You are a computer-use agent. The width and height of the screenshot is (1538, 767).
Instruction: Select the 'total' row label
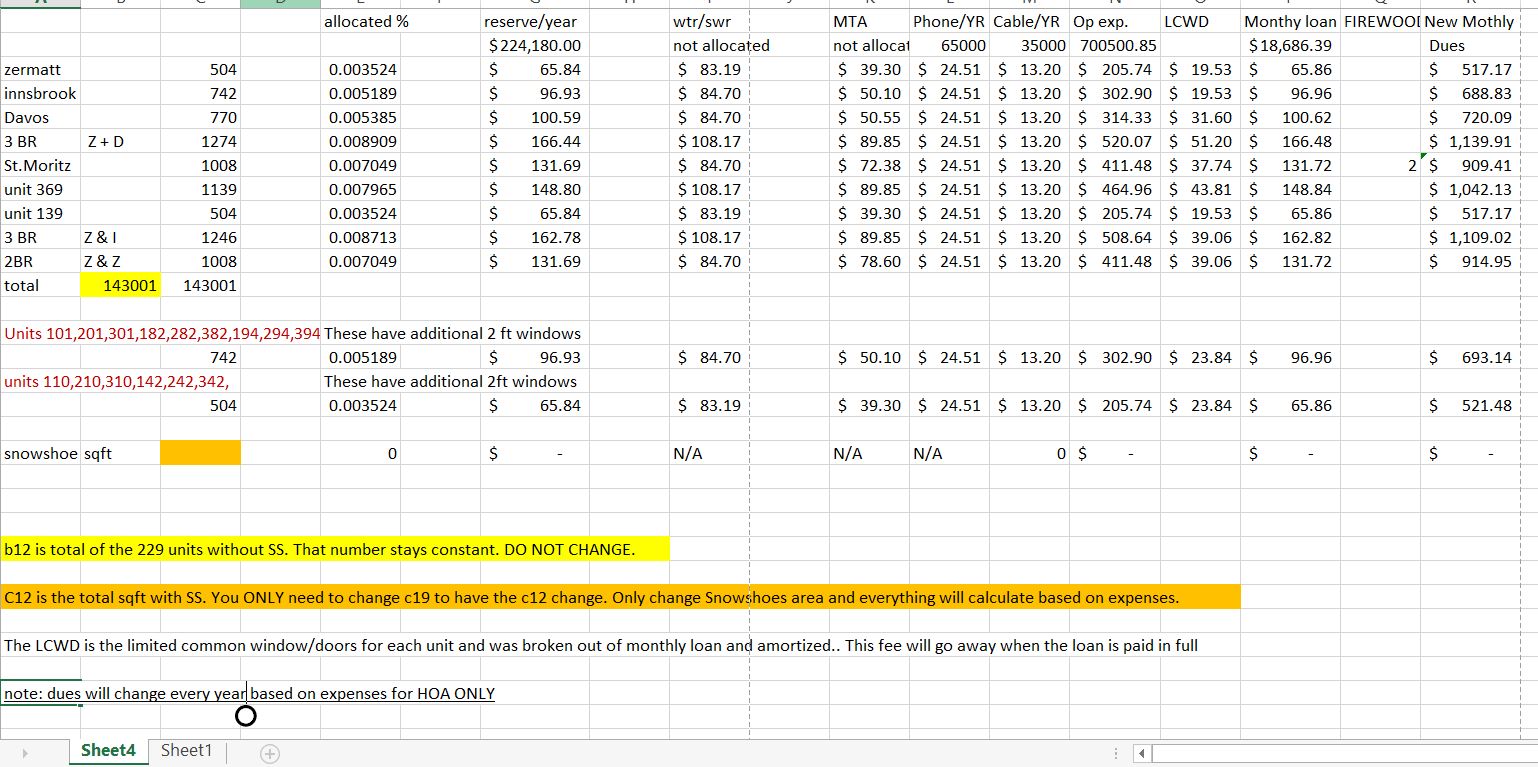click(x=41, y=286)
